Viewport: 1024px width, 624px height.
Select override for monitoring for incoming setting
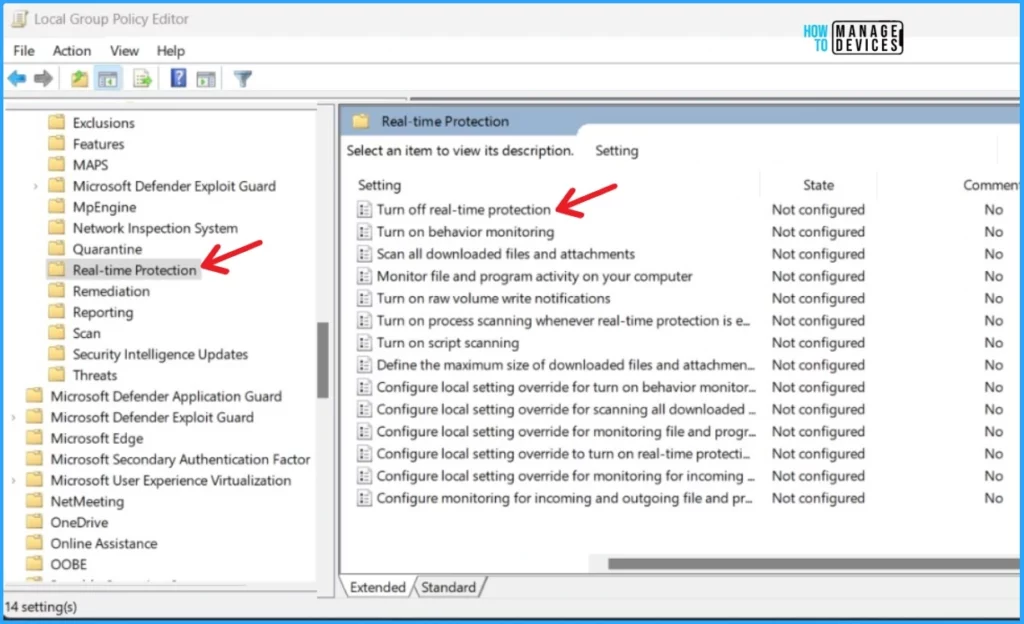click(x=566, y=476)
